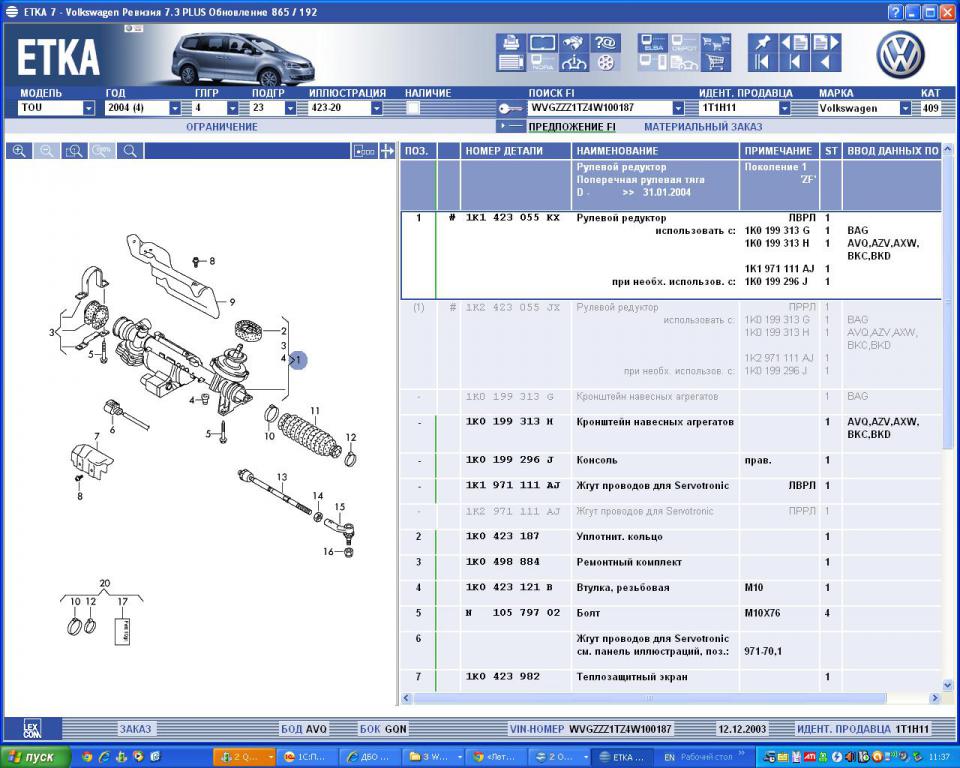
Task: Click the single-bar skip-back arrow icon
Action: (794, 62)
